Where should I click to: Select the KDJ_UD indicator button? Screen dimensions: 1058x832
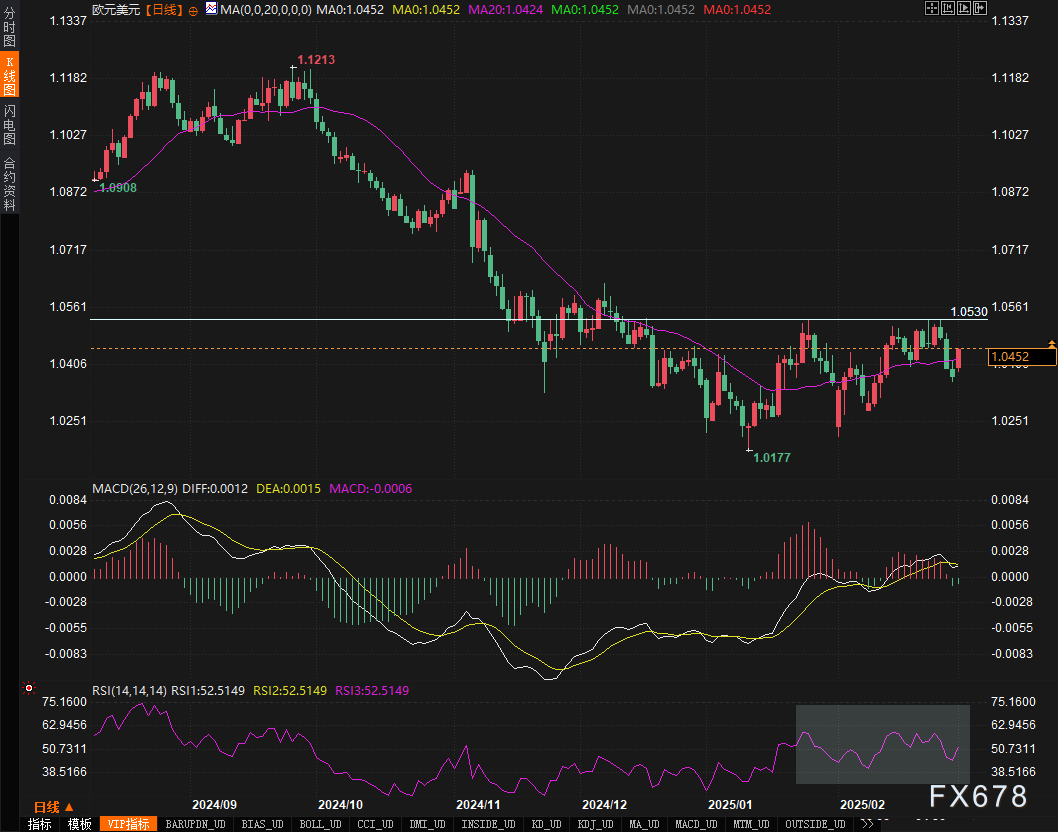tap(595, 824)
